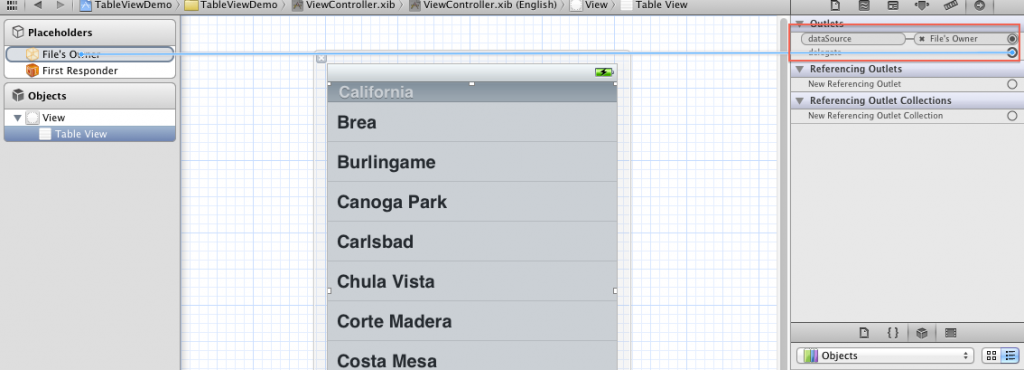Open the File inspector tab

tap(835, 5)
